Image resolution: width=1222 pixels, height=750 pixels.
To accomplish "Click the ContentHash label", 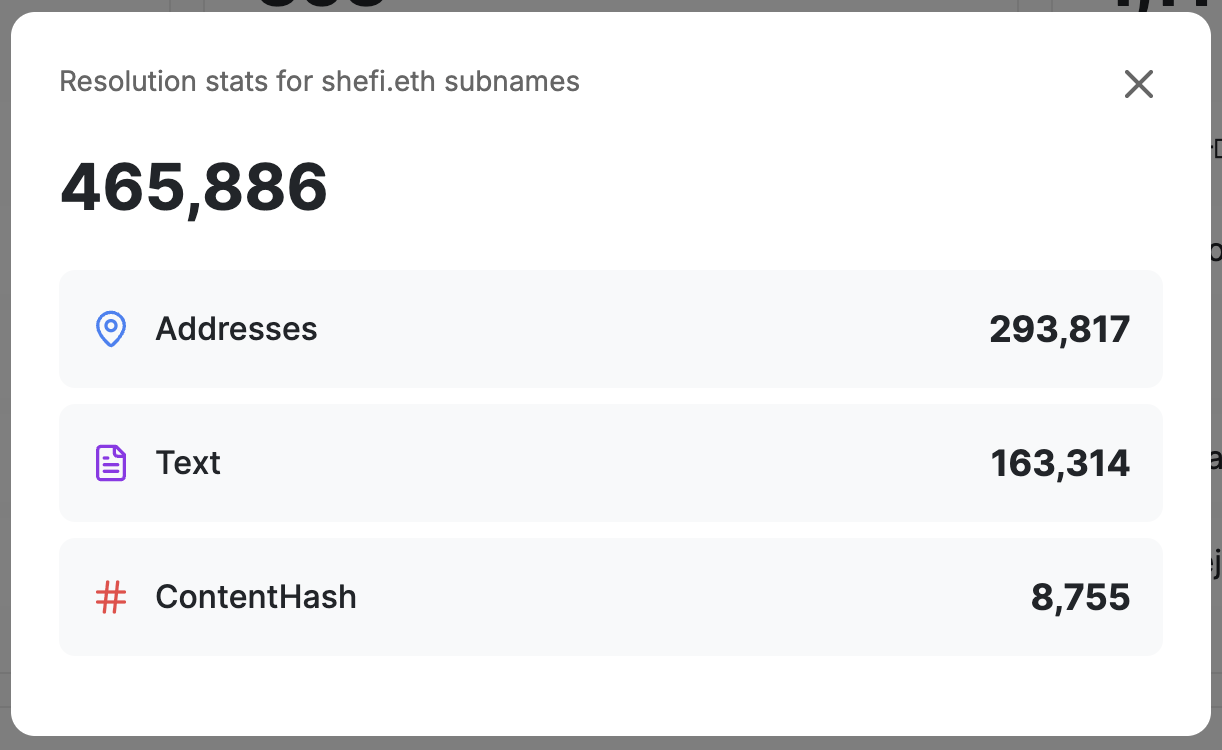I will (256, 597).
